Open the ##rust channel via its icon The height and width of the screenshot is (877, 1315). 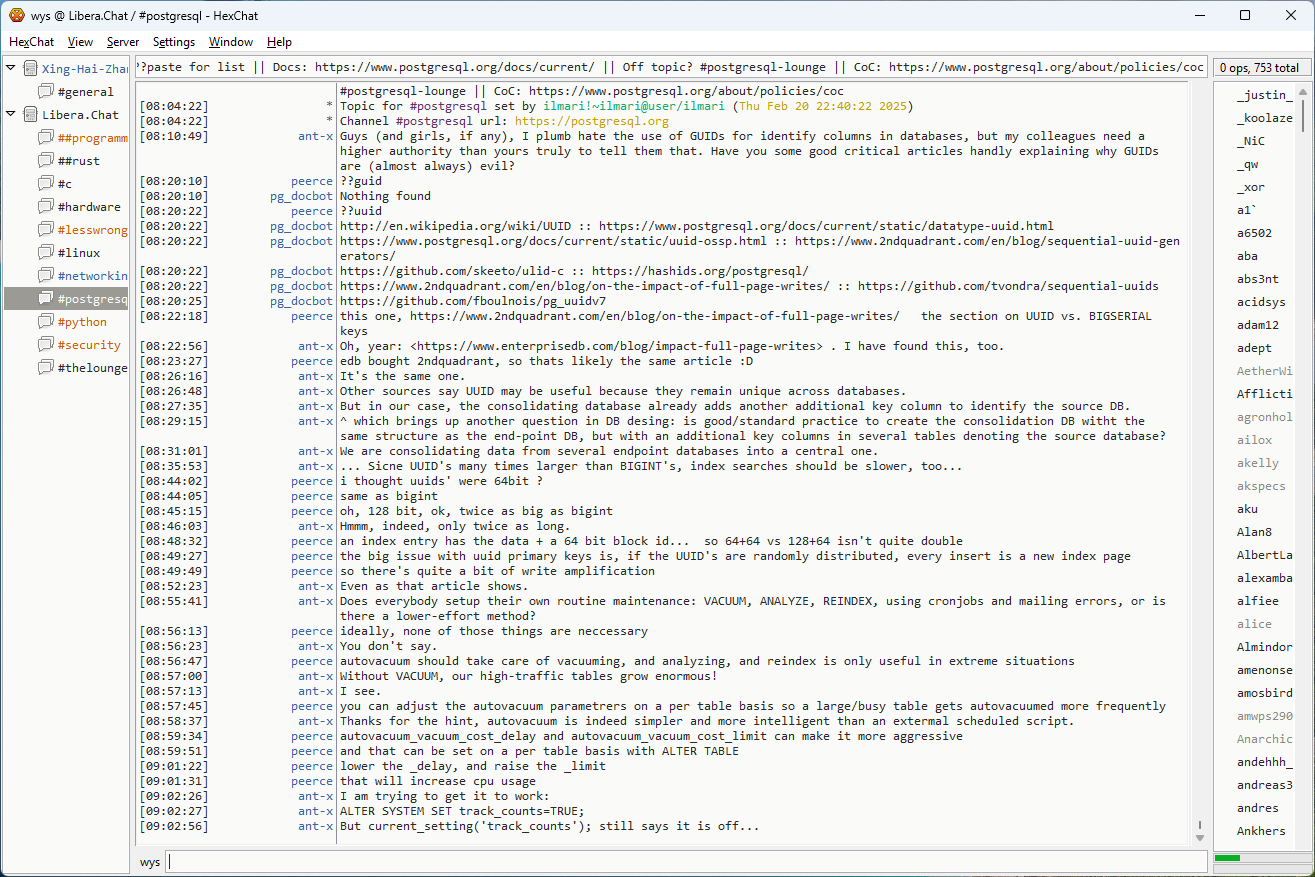46,161
